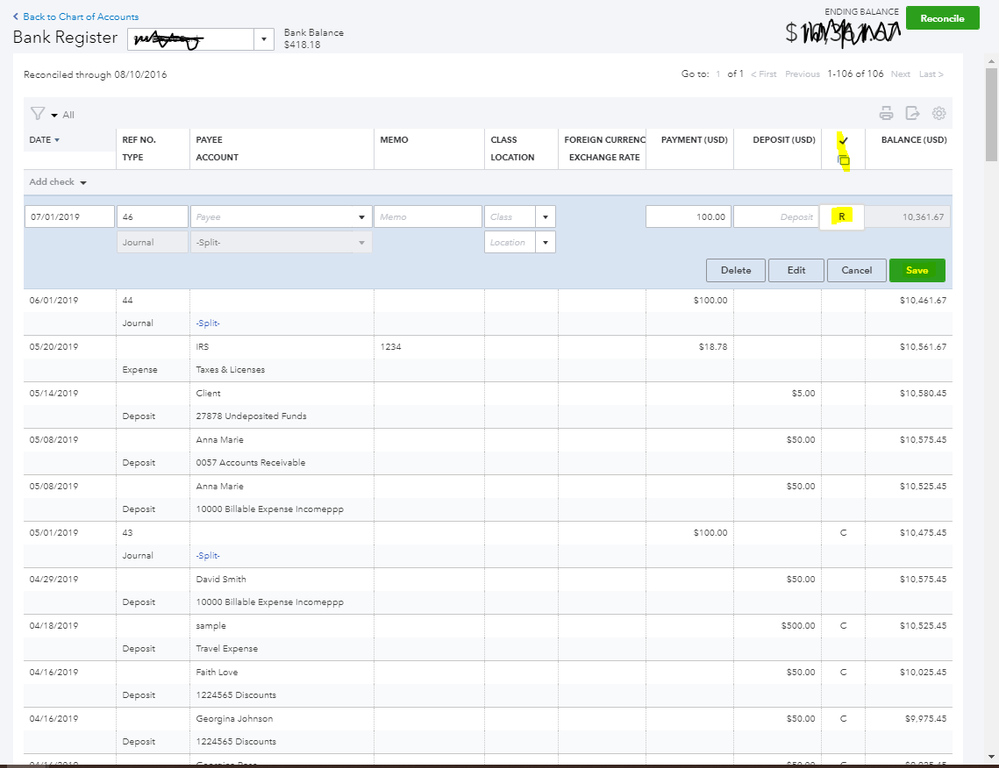This screenshot has width=999, height=768.
Task: Click the Ref No. field showing 46
Action: (152, 217)
